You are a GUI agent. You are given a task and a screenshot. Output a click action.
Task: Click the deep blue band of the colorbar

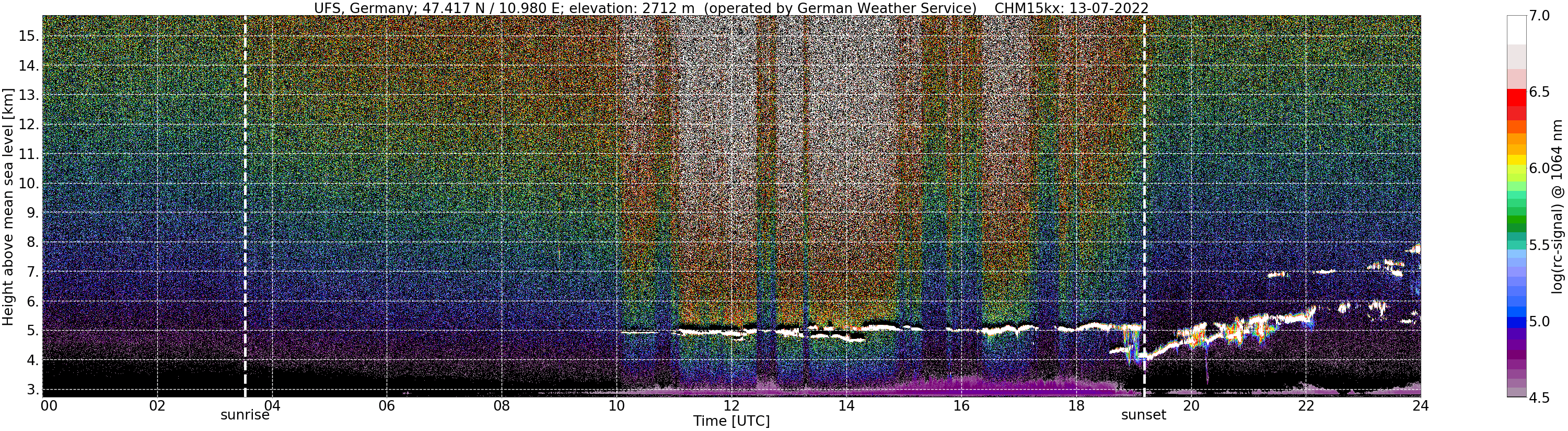(x=1516, y=322)
